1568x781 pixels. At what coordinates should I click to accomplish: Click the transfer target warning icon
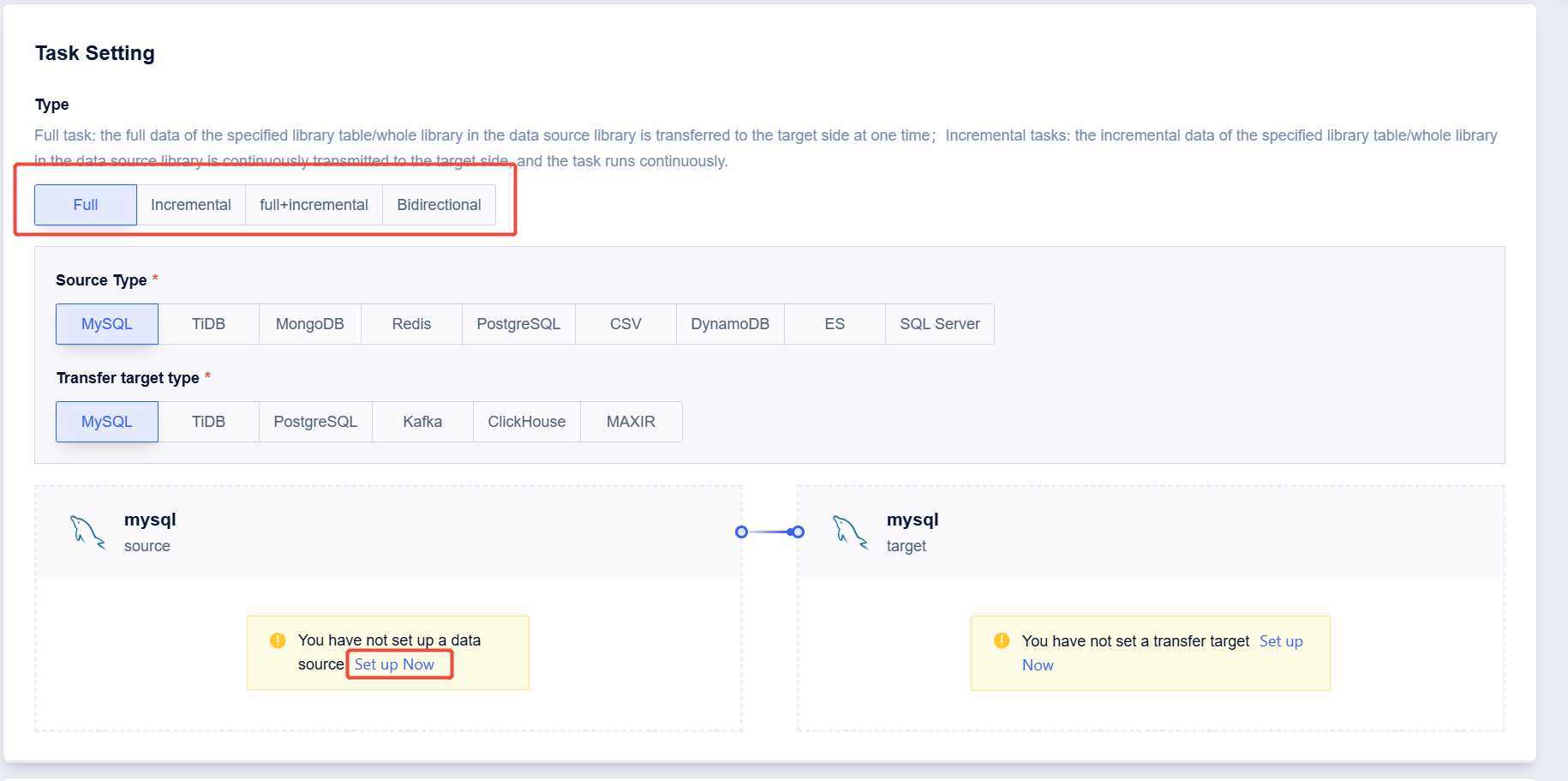(1002, 640)
